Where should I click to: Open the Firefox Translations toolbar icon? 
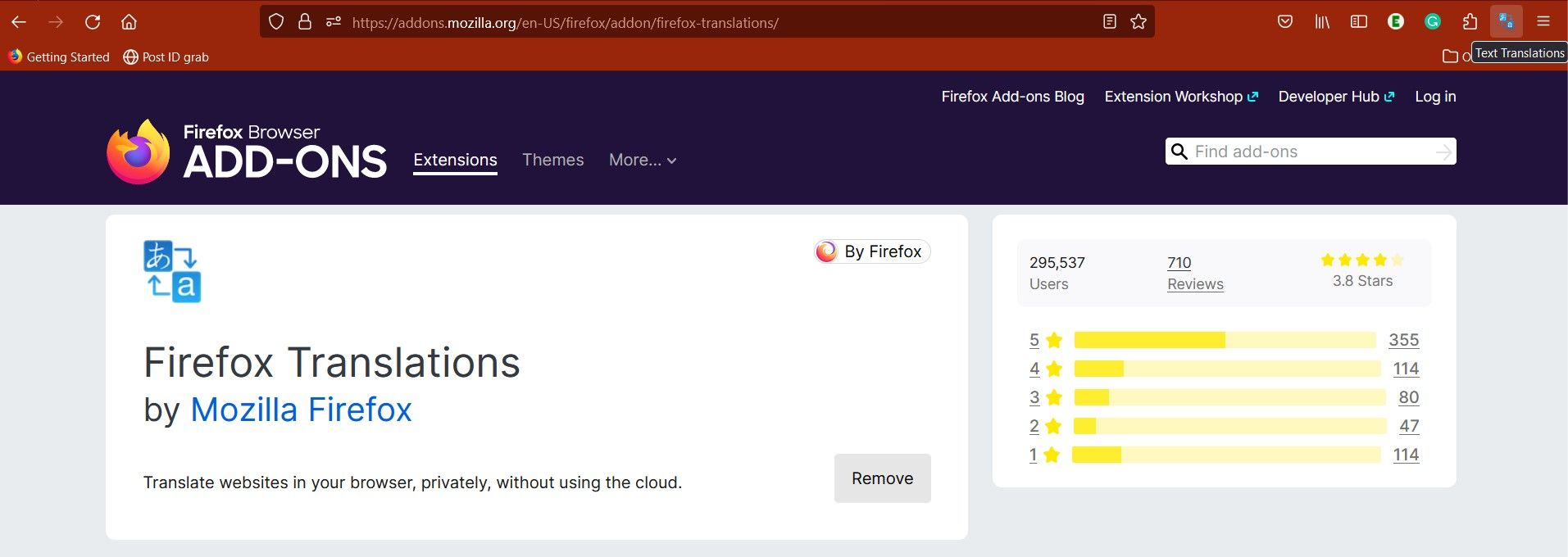pyautogui.click(x=1506, y=21)
